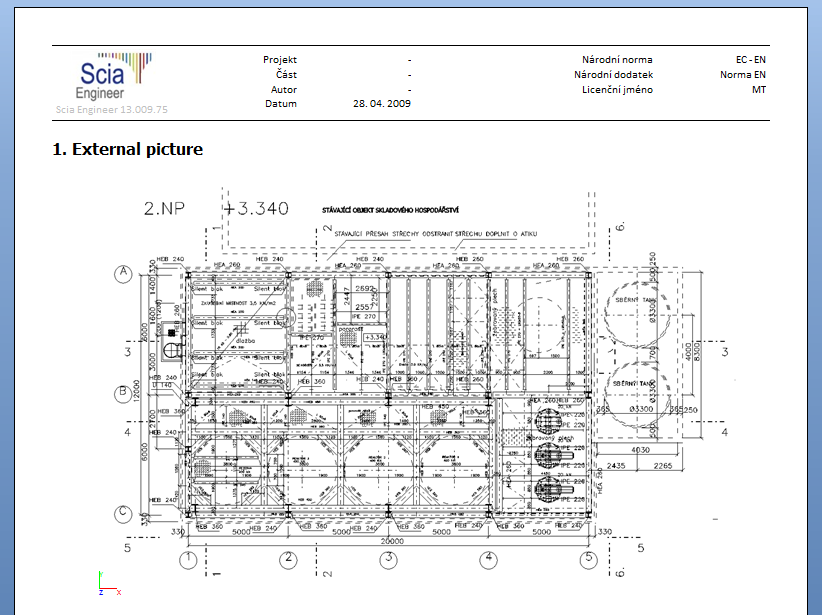Viewport: 822px width, 615px height.
Task: Click the Projekt label in header
Action: (x=279, y=60)
